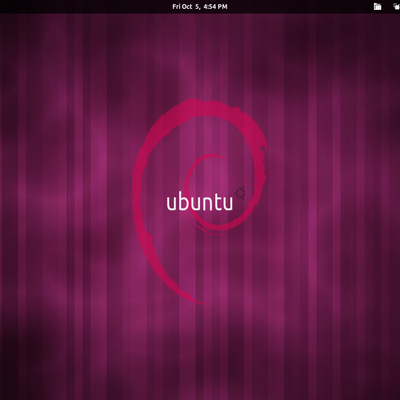
Task: Click the empty left end of the top panel
Action: point(33,6)
